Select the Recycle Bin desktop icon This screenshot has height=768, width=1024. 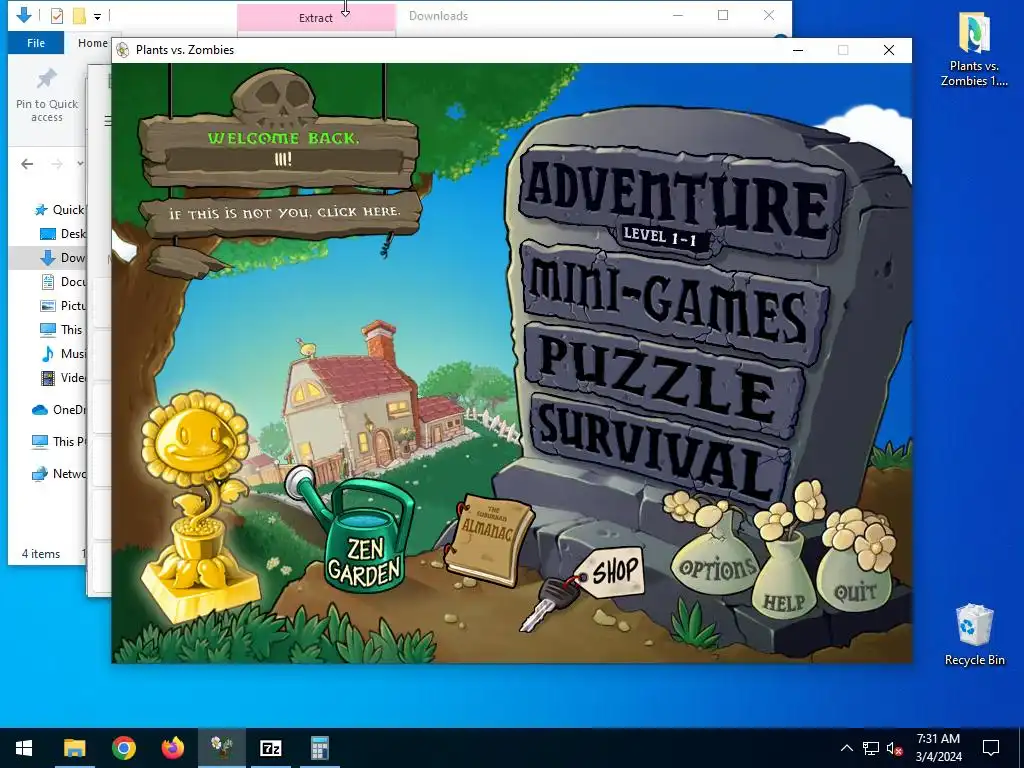point(974,635)
